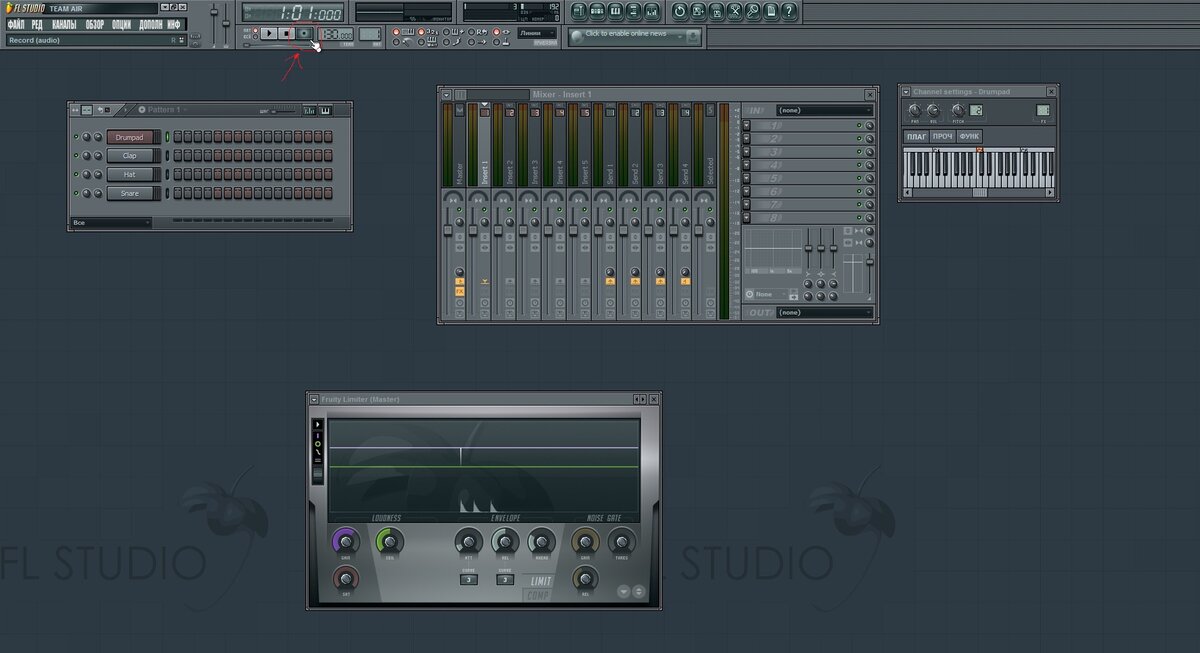Open mixer effect slot 8 arrow menu

[746, 217]
